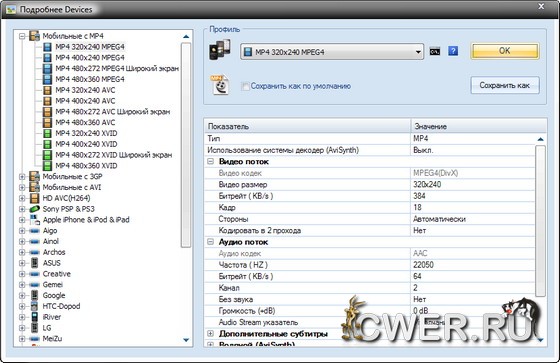
Task: Enable Сохранить как по умолчанию checkbox
Action: click(x=245, y=86)
